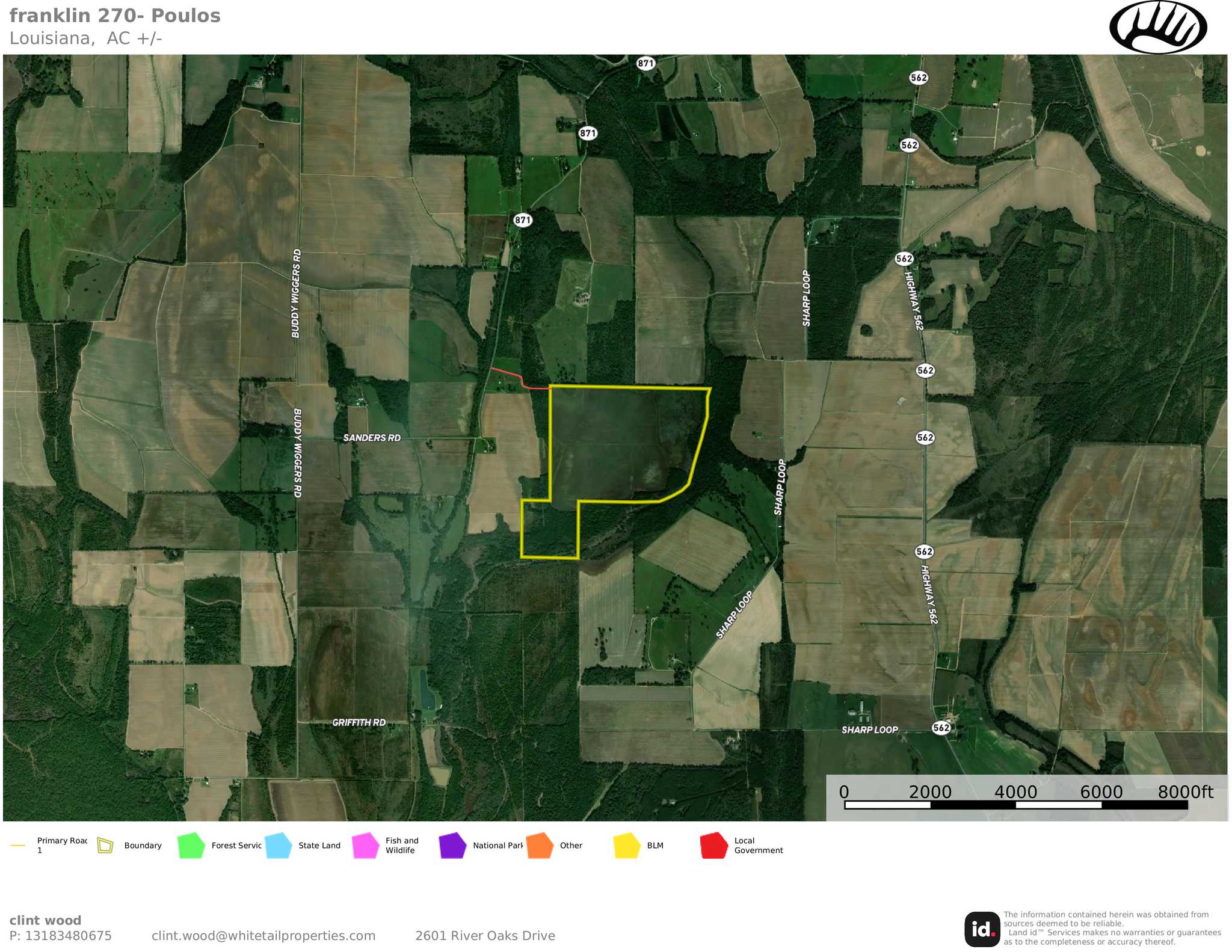Click the 871 shield near the red path
The image size is (1232, 952).
[523, 220]
